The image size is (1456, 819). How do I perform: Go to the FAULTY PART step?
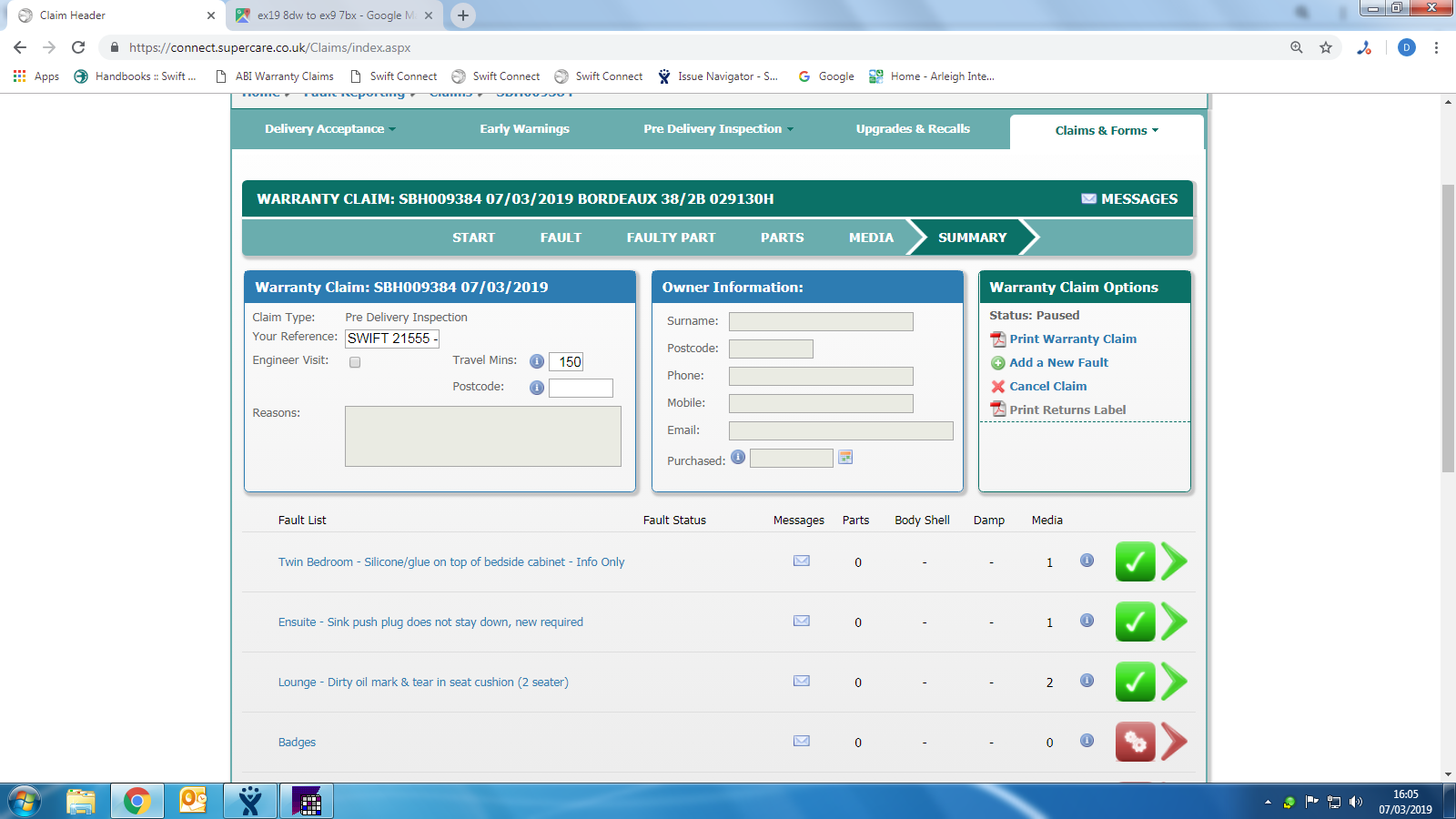pyautogui.click(x=671, y=238)
